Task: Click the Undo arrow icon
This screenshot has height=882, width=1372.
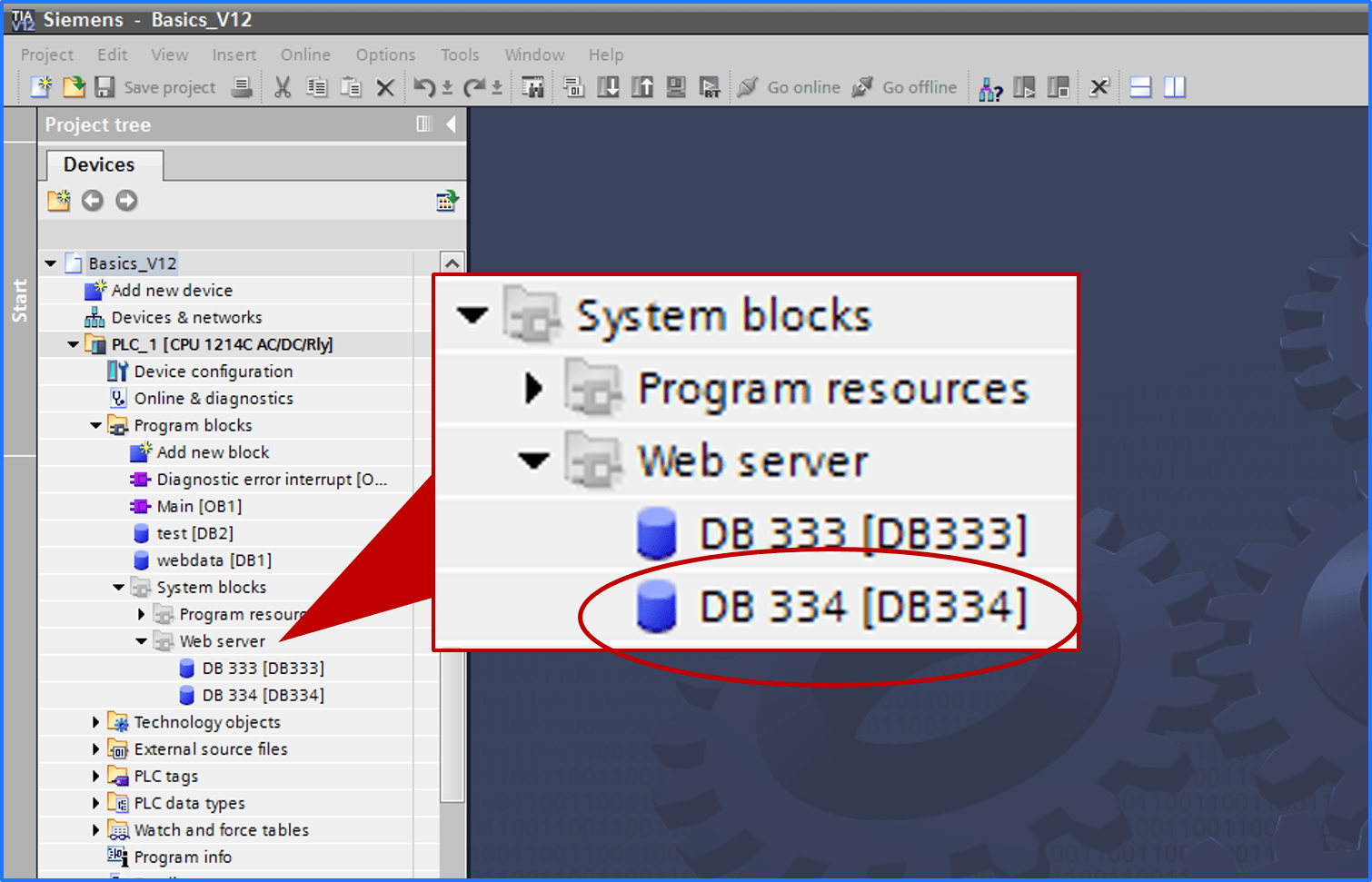Action: click(x=424, y=87)
